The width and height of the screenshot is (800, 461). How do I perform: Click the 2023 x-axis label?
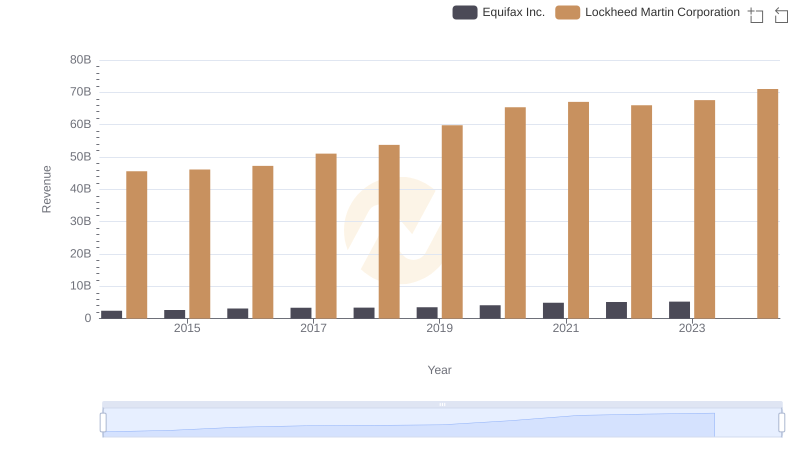click(x=692, y=328)
